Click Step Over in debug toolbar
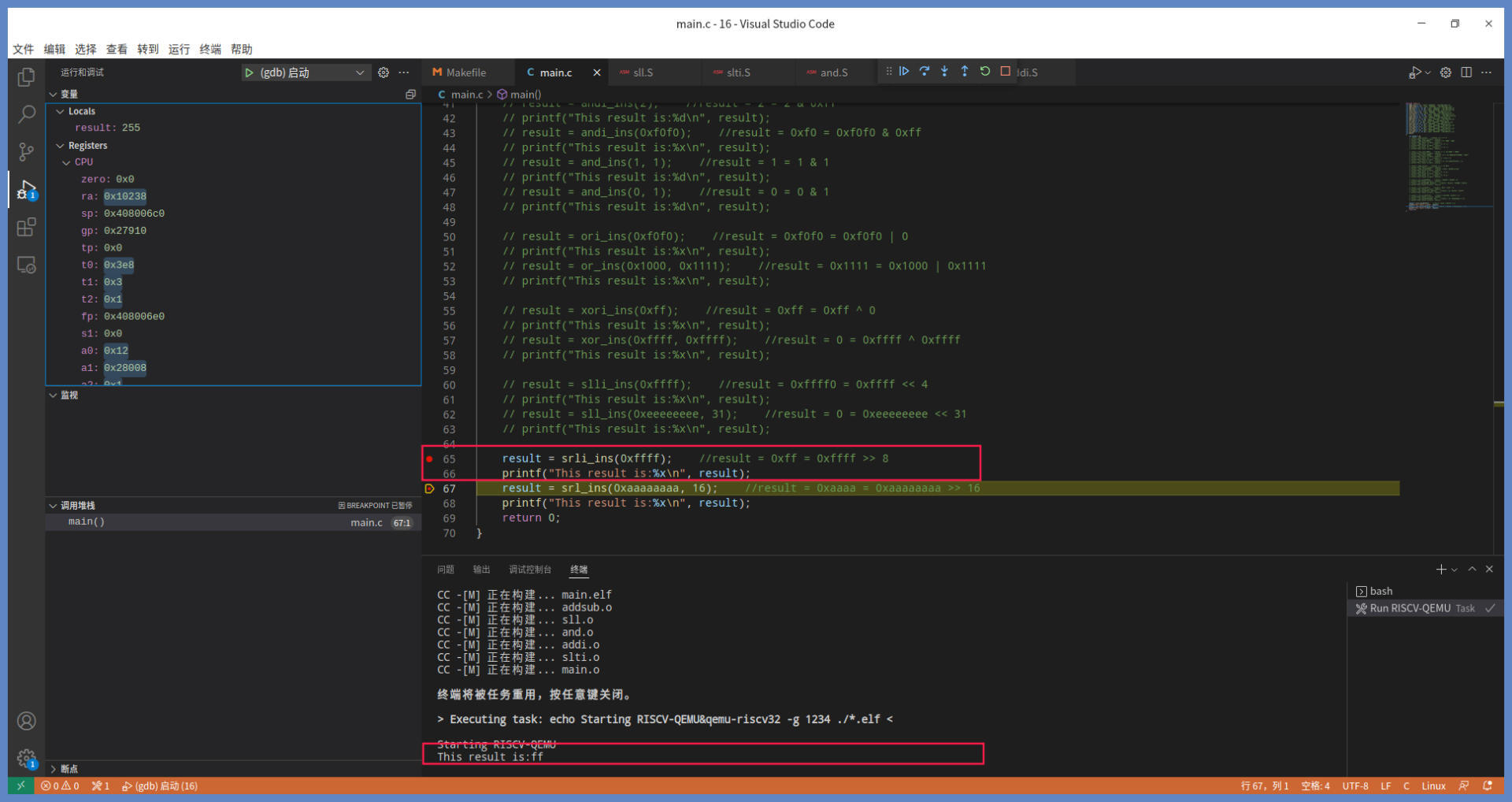1512x802 pixels. click(x=925, y=72)
